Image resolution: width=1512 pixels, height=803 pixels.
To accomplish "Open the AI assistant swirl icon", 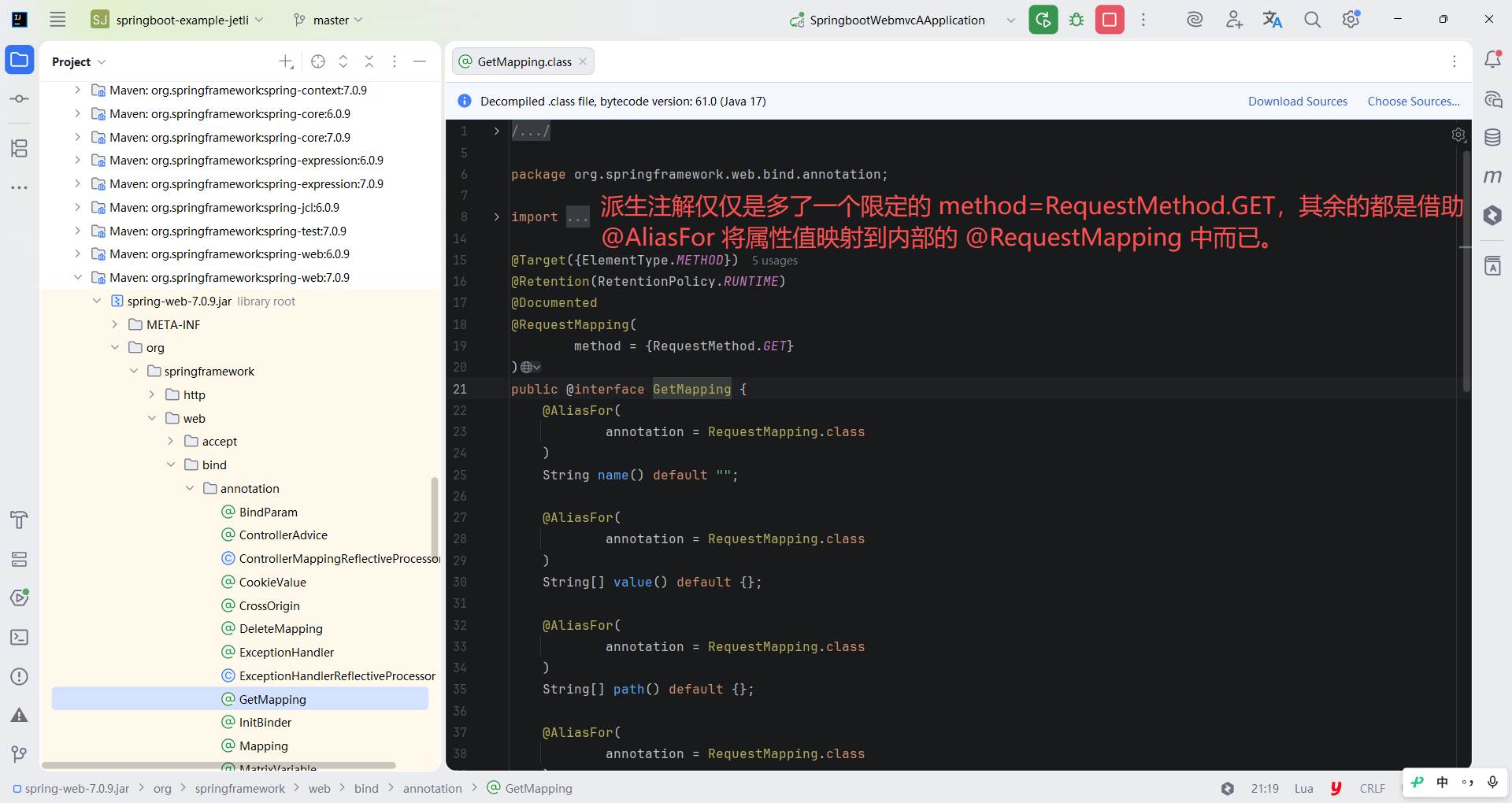I will click(x=1195, y=20).
